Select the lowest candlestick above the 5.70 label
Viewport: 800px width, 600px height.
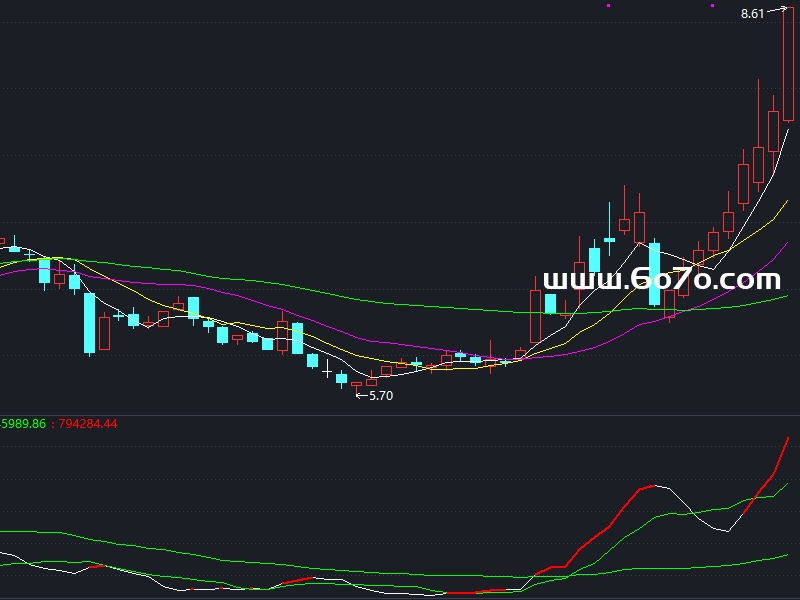coord(357,384)
